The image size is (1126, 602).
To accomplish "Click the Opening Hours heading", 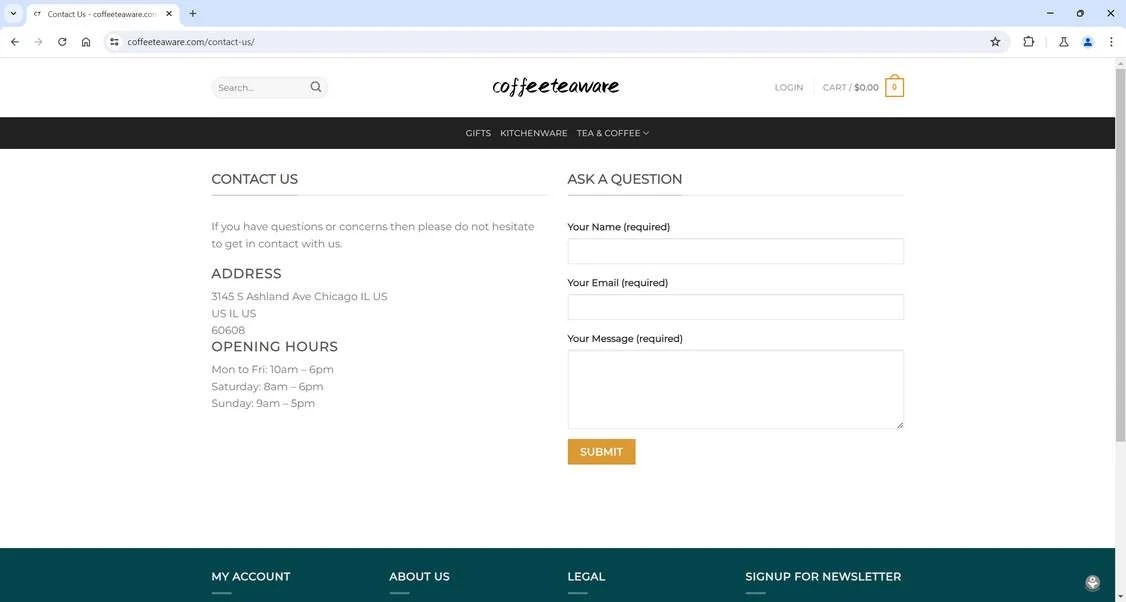I will tap(274, 346).
